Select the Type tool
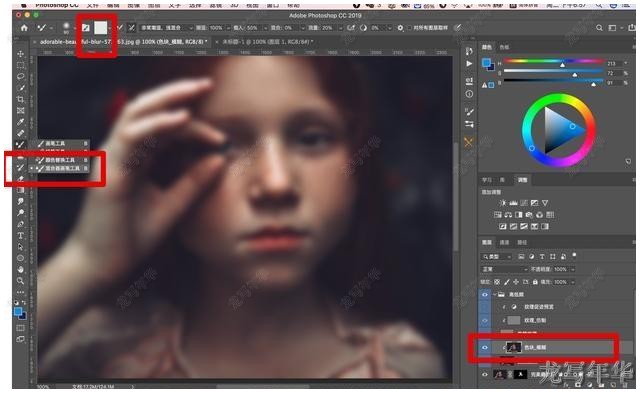640x393 pixels. click(20, 235)
